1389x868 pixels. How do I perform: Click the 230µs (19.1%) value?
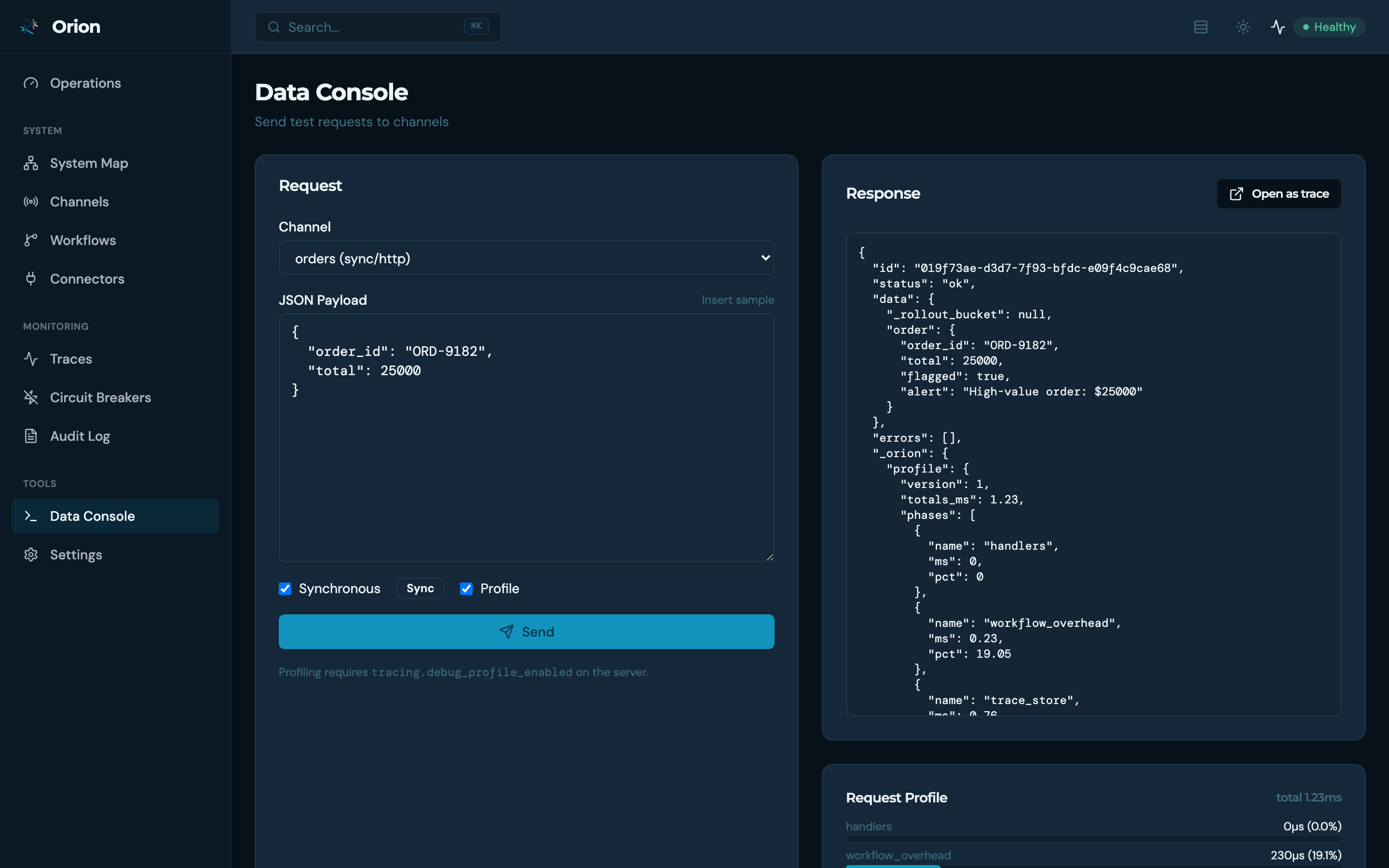1306,855
